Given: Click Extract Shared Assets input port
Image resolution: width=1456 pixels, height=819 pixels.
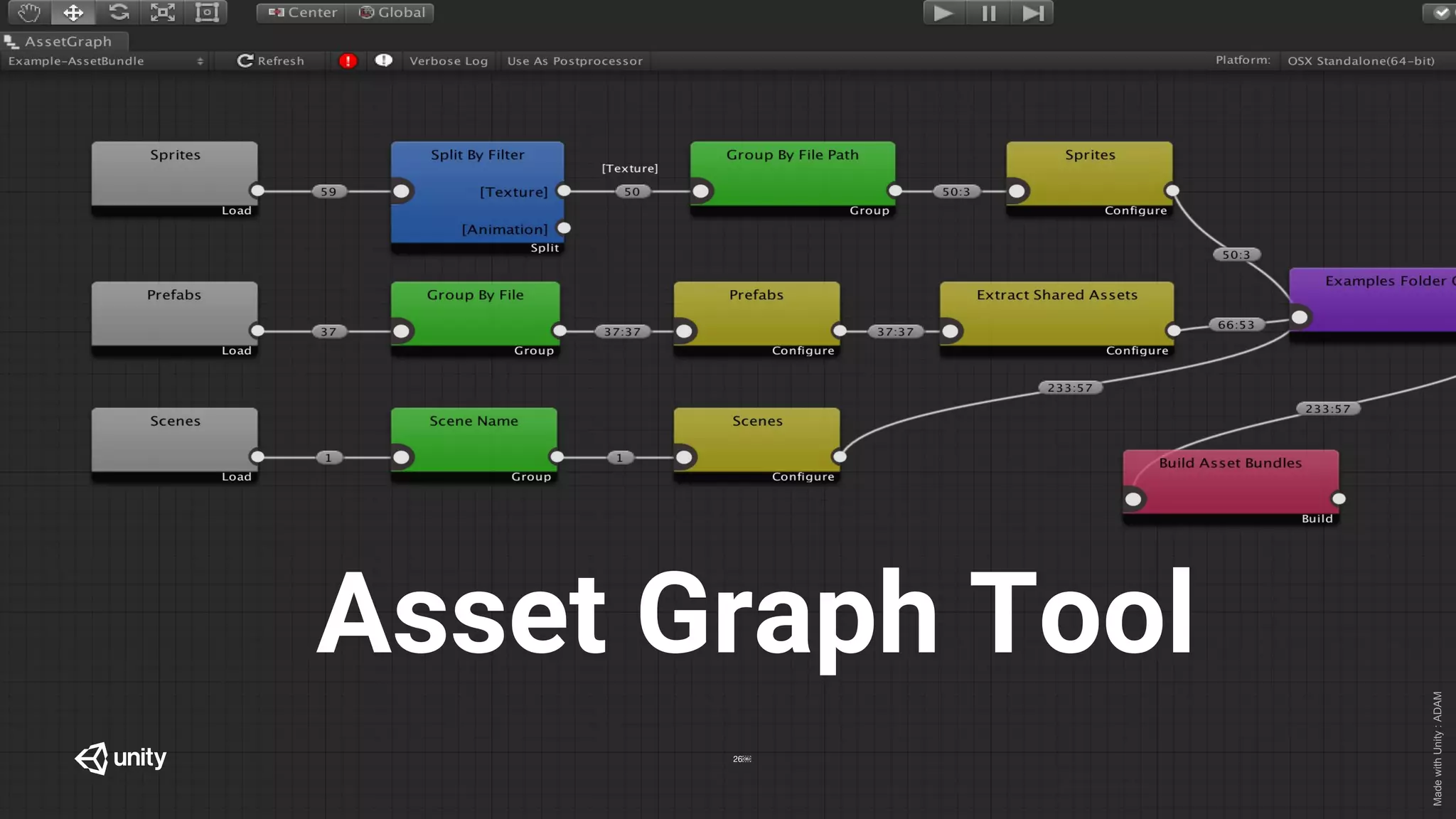Looking at the screenshot, I should point(951,331).
